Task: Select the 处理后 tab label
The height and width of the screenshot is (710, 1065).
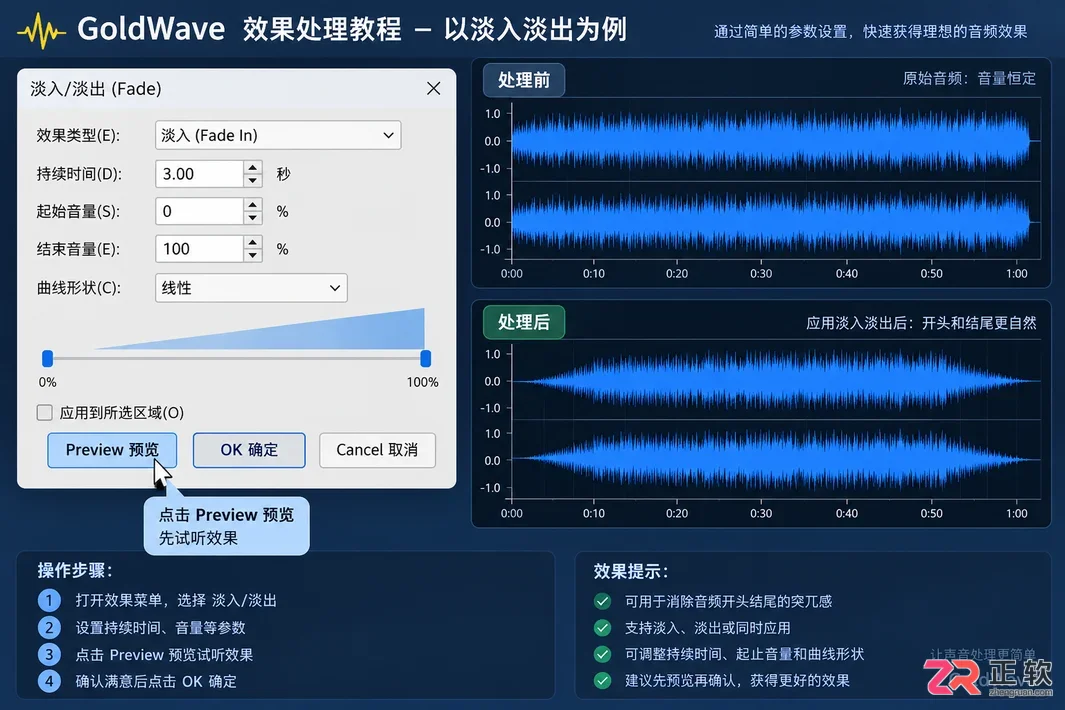Action: 524,322
